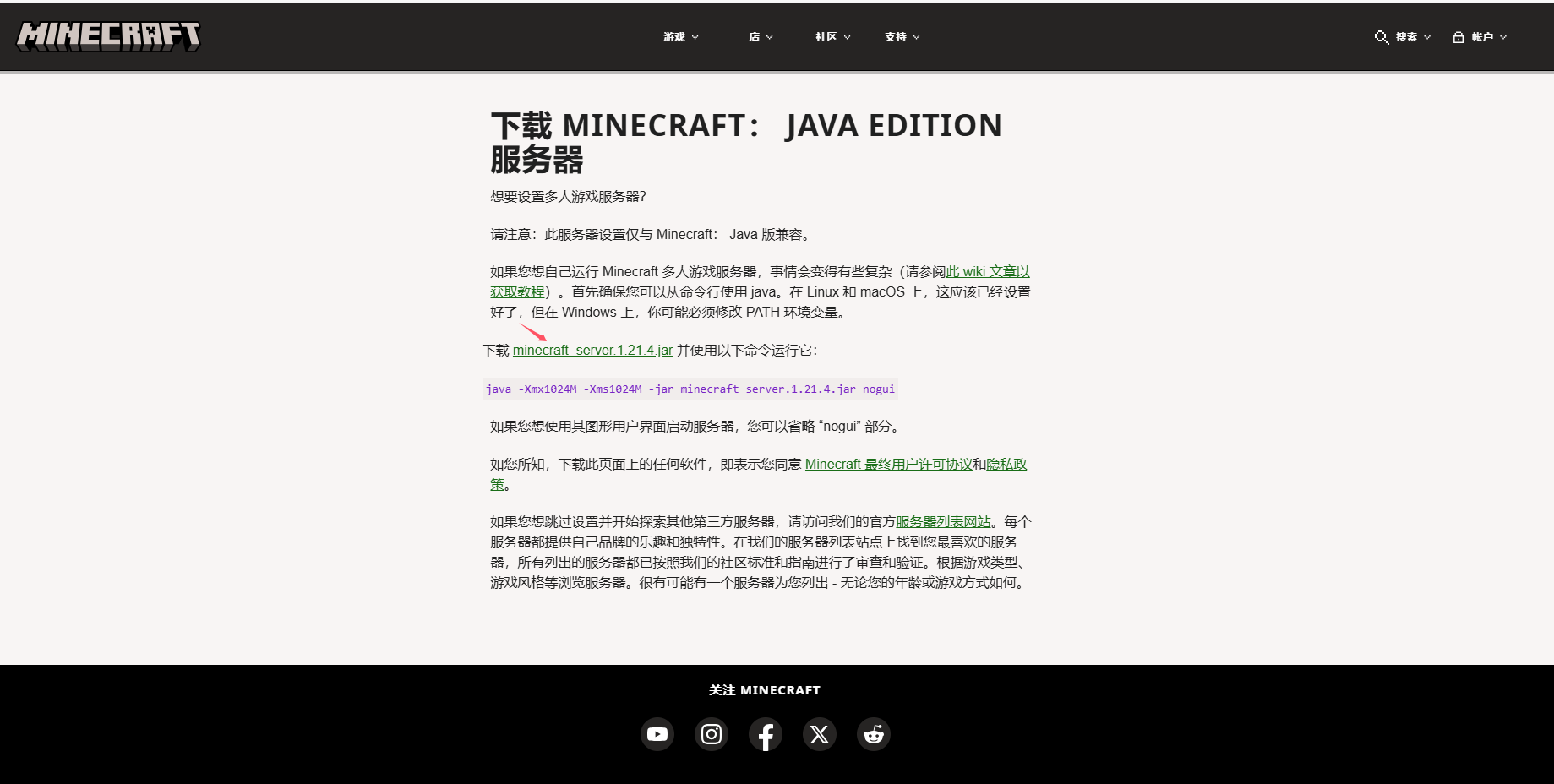Click the Minecraft logo
The image size is (1554, 784).
tap(109, 36)
